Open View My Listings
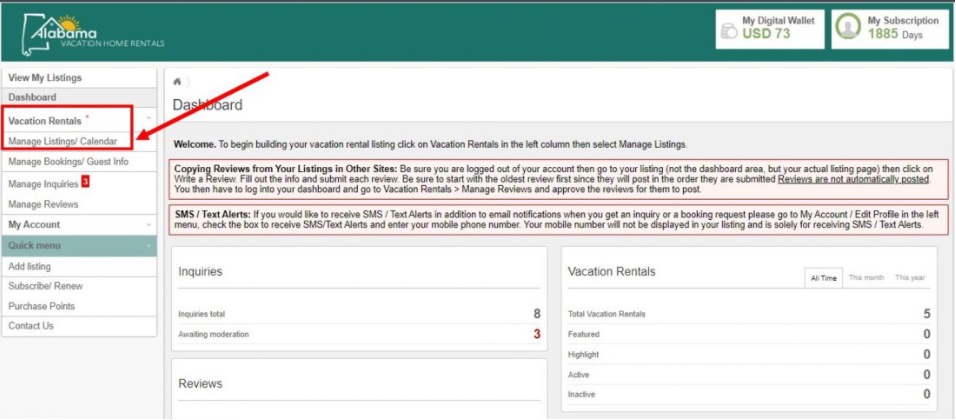This screenshot has height=420, width=956. (45, 78)
